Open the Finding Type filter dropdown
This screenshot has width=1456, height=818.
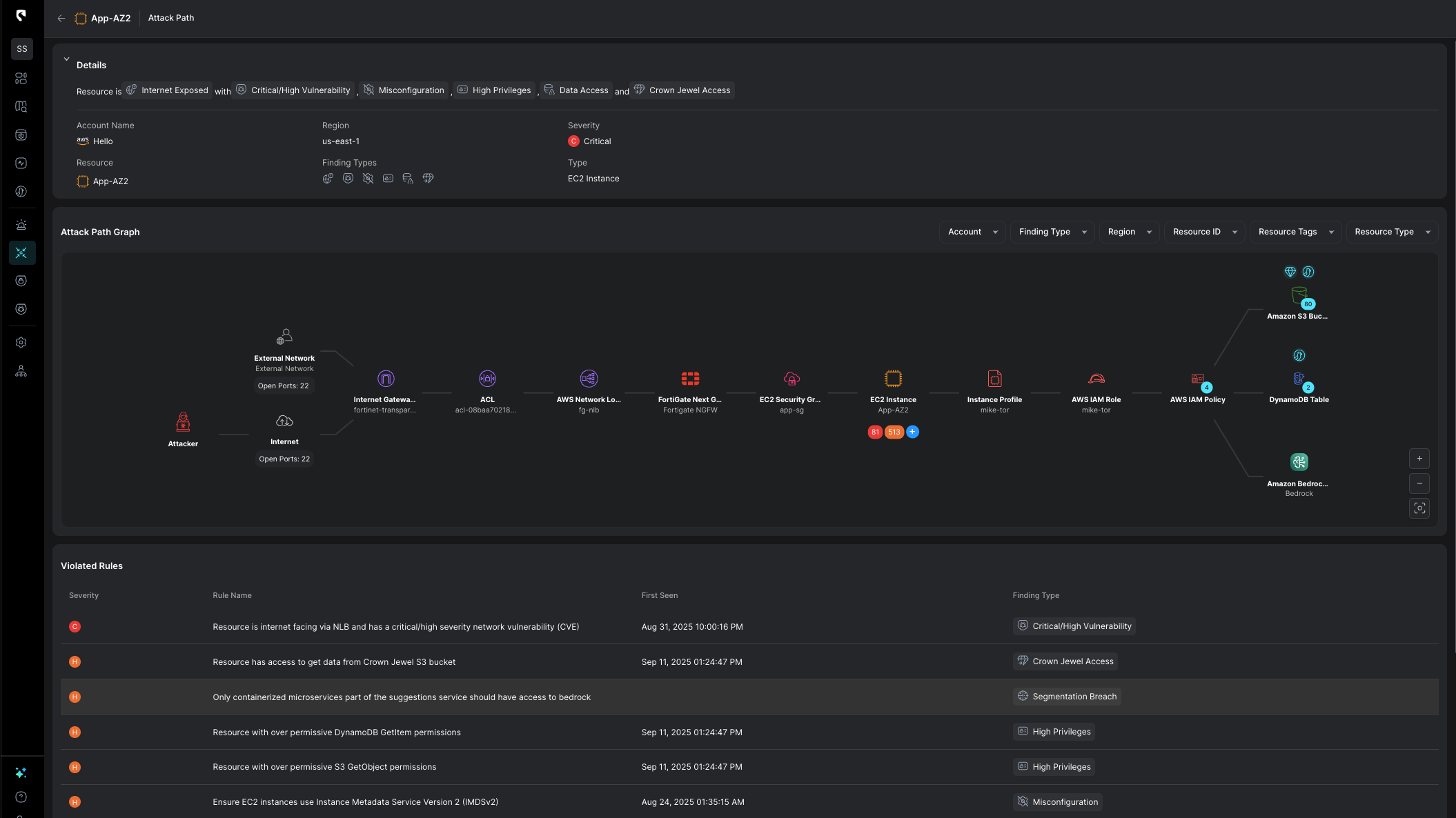coord(1052,232)
